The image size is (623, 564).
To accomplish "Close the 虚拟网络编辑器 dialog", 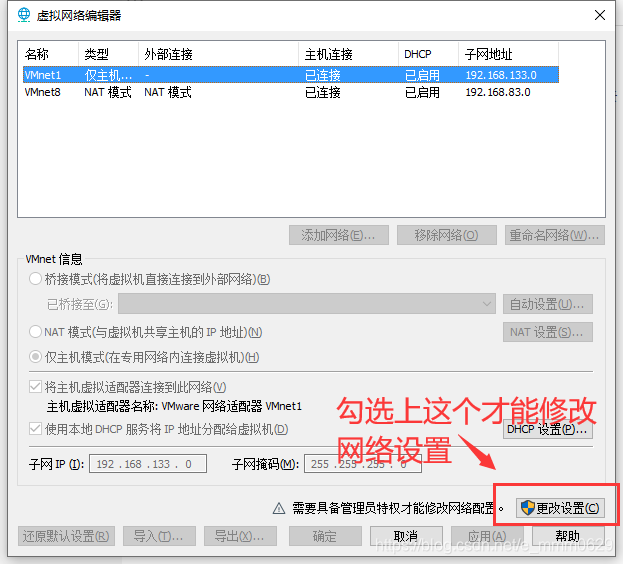I will (x=600, y=15).
